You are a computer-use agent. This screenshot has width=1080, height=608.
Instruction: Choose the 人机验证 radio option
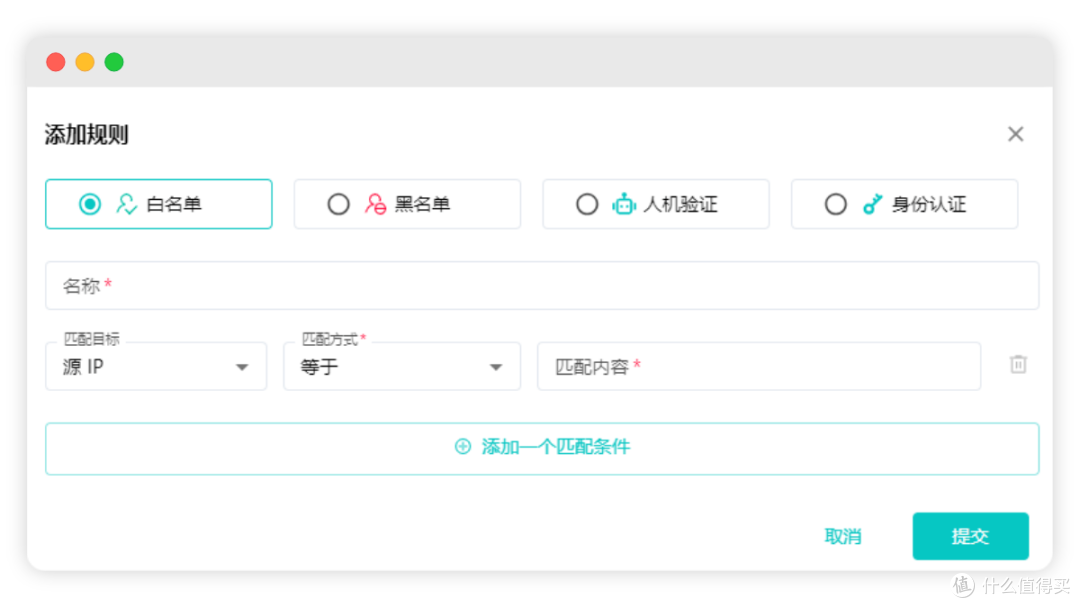point(587,204)
